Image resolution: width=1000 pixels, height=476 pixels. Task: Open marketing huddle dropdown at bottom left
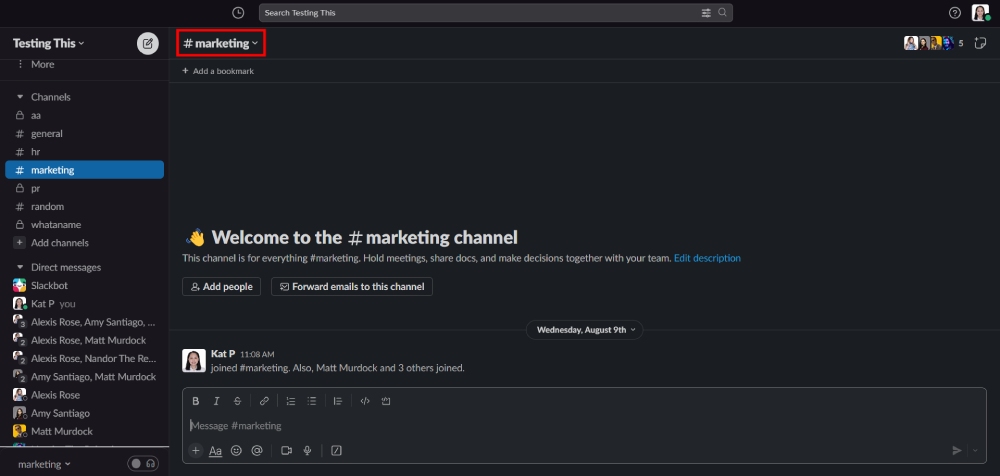click(x=44, y=464)
